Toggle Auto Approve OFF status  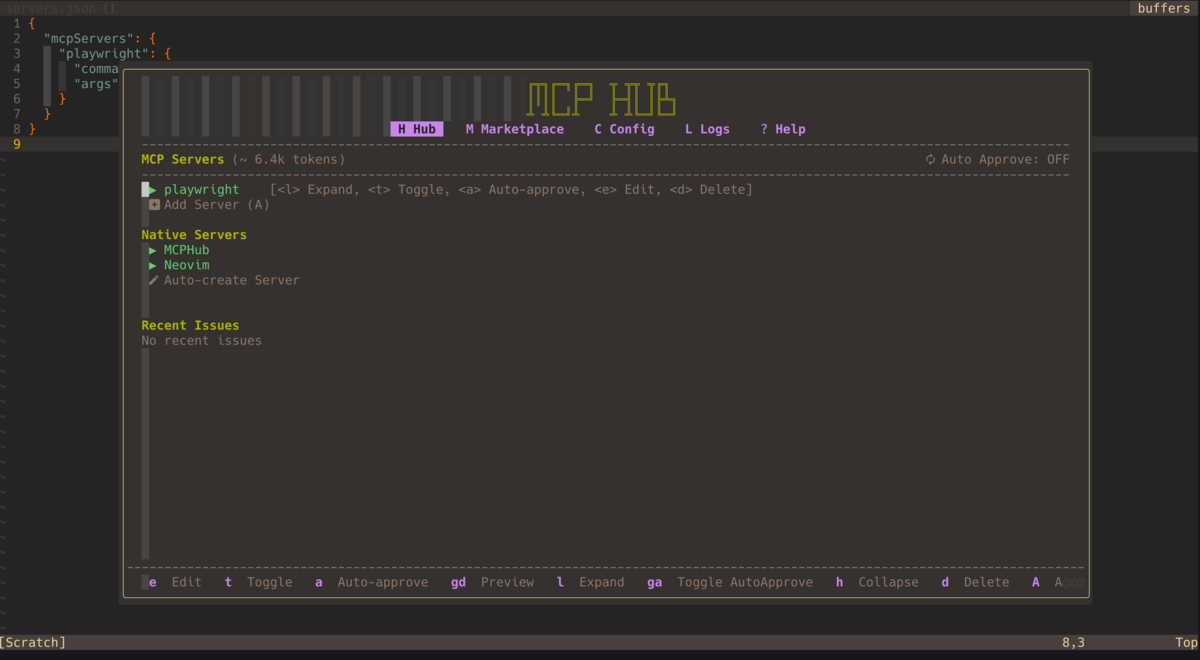pos(1005,159)
